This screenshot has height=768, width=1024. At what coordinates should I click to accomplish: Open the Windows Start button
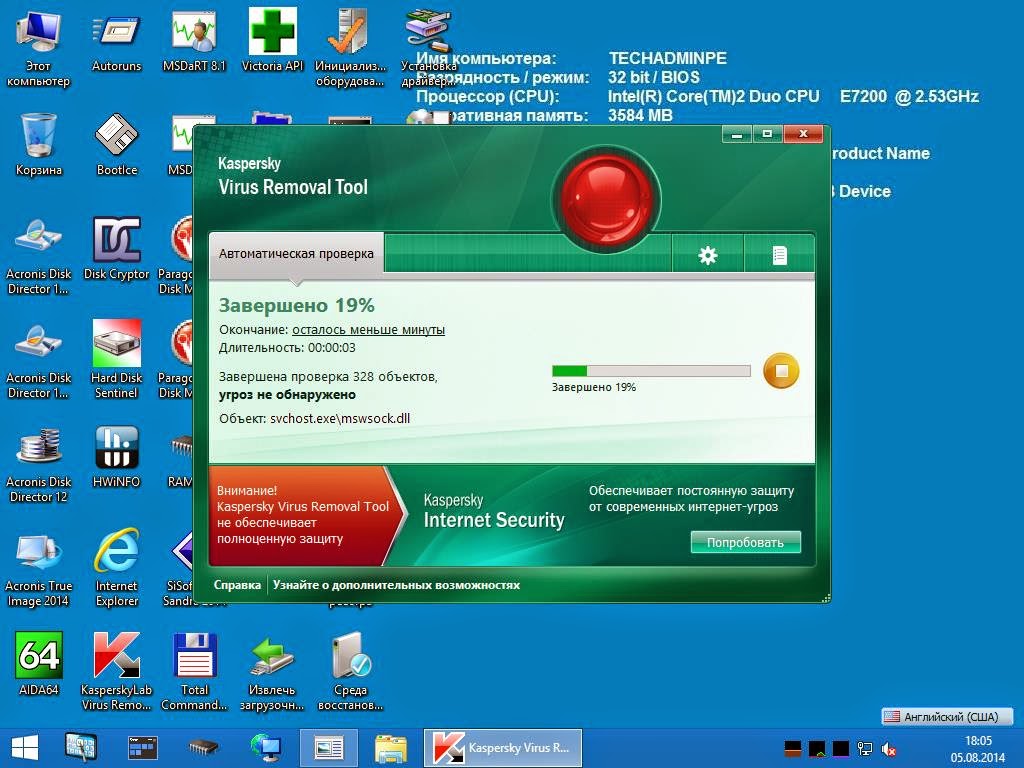tap(25, 748)
